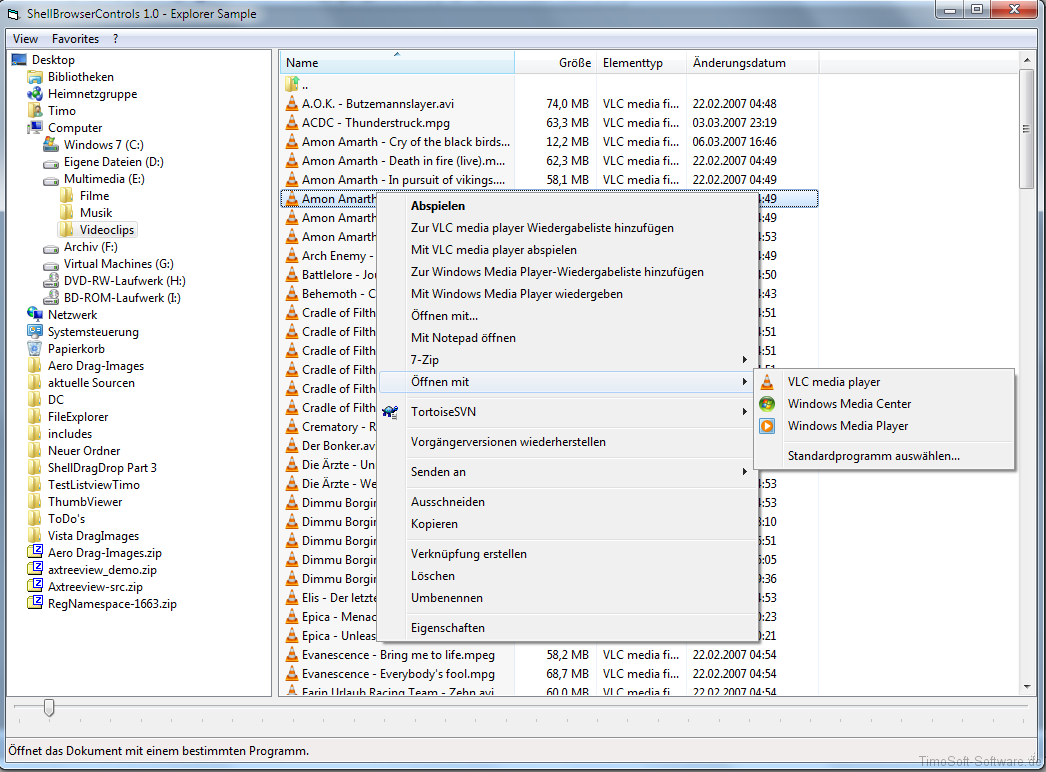The width and height of the screenshot is (1046, 772).
Task: Expand the TortoiseSVN submenu arrow
Action: pos(744,412)
